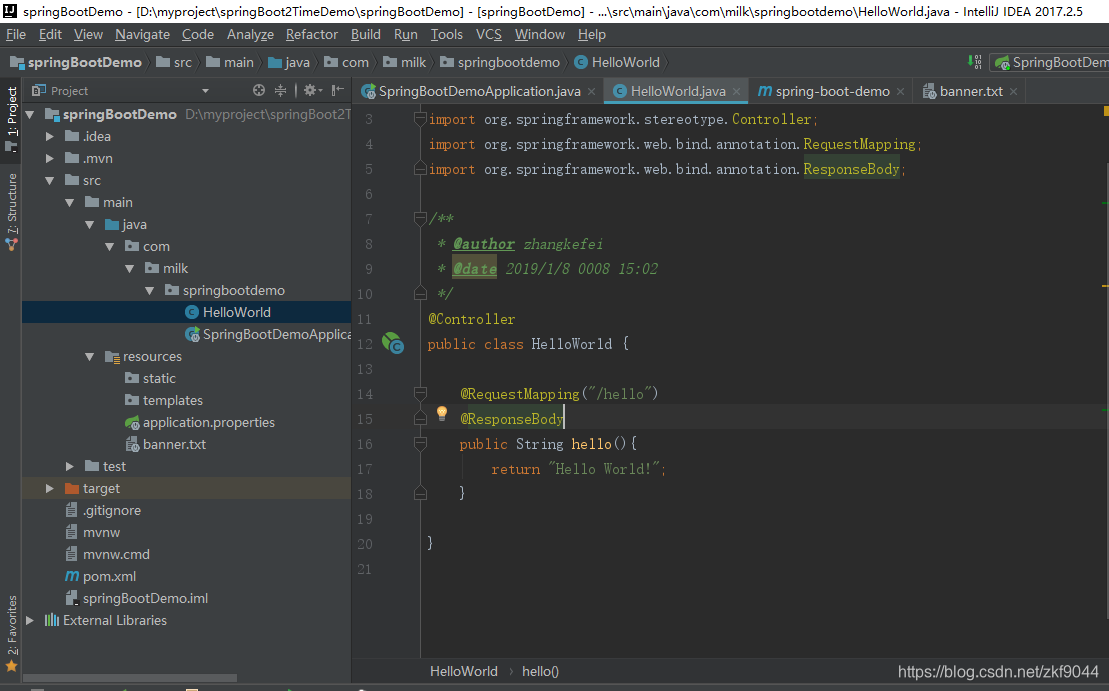The width and height of the screenshot is (1109, 691).
Task: Click the resources folder icon
Action: tap(112, 356)
